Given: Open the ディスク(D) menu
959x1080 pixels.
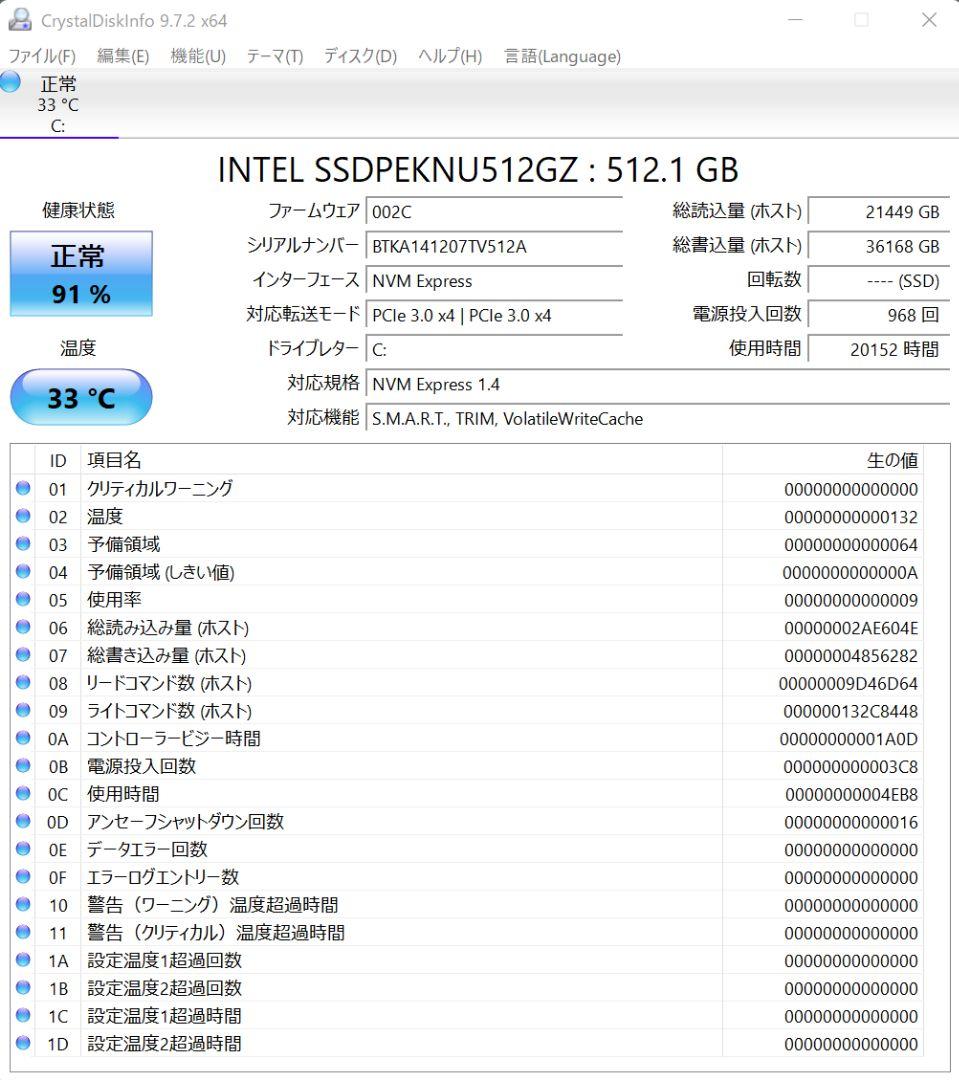Looking at the screenshot, I should coord(360,56).
